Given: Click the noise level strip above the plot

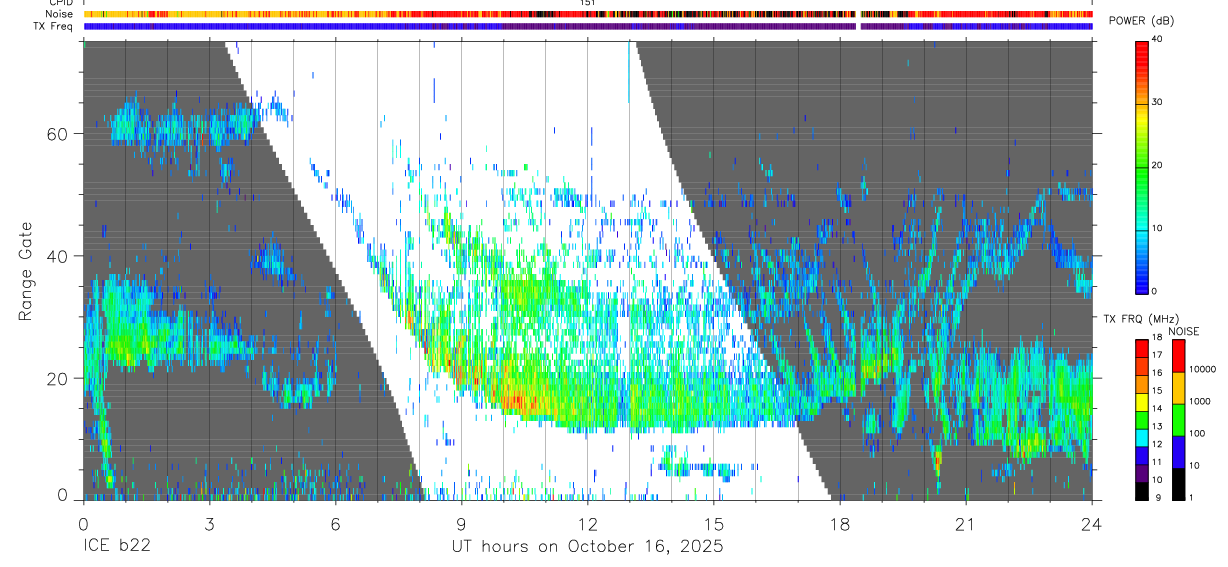Looking at the screenshot, I should [588, 15].
